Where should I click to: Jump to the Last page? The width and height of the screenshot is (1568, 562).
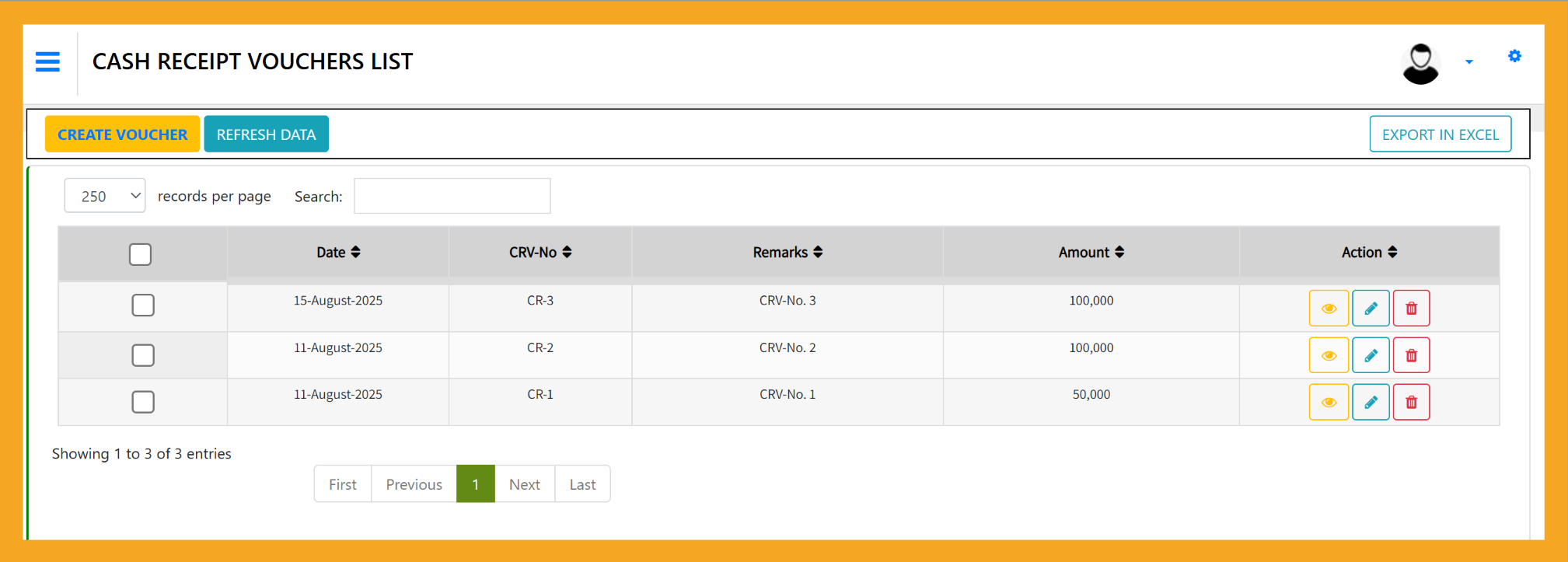pos(582,484)
